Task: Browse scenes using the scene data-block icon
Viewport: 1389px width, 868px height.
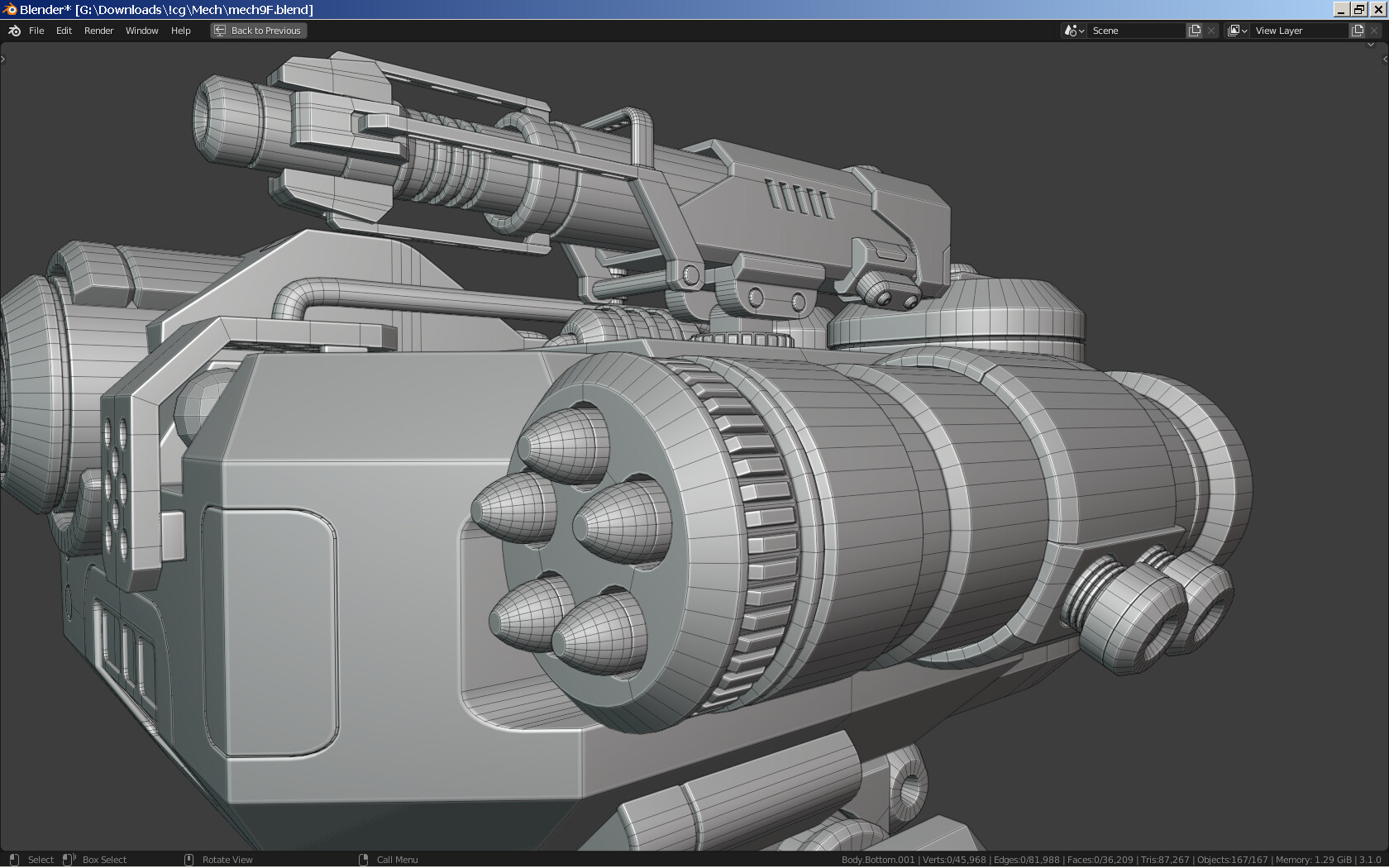Action: click(1070, 31)
